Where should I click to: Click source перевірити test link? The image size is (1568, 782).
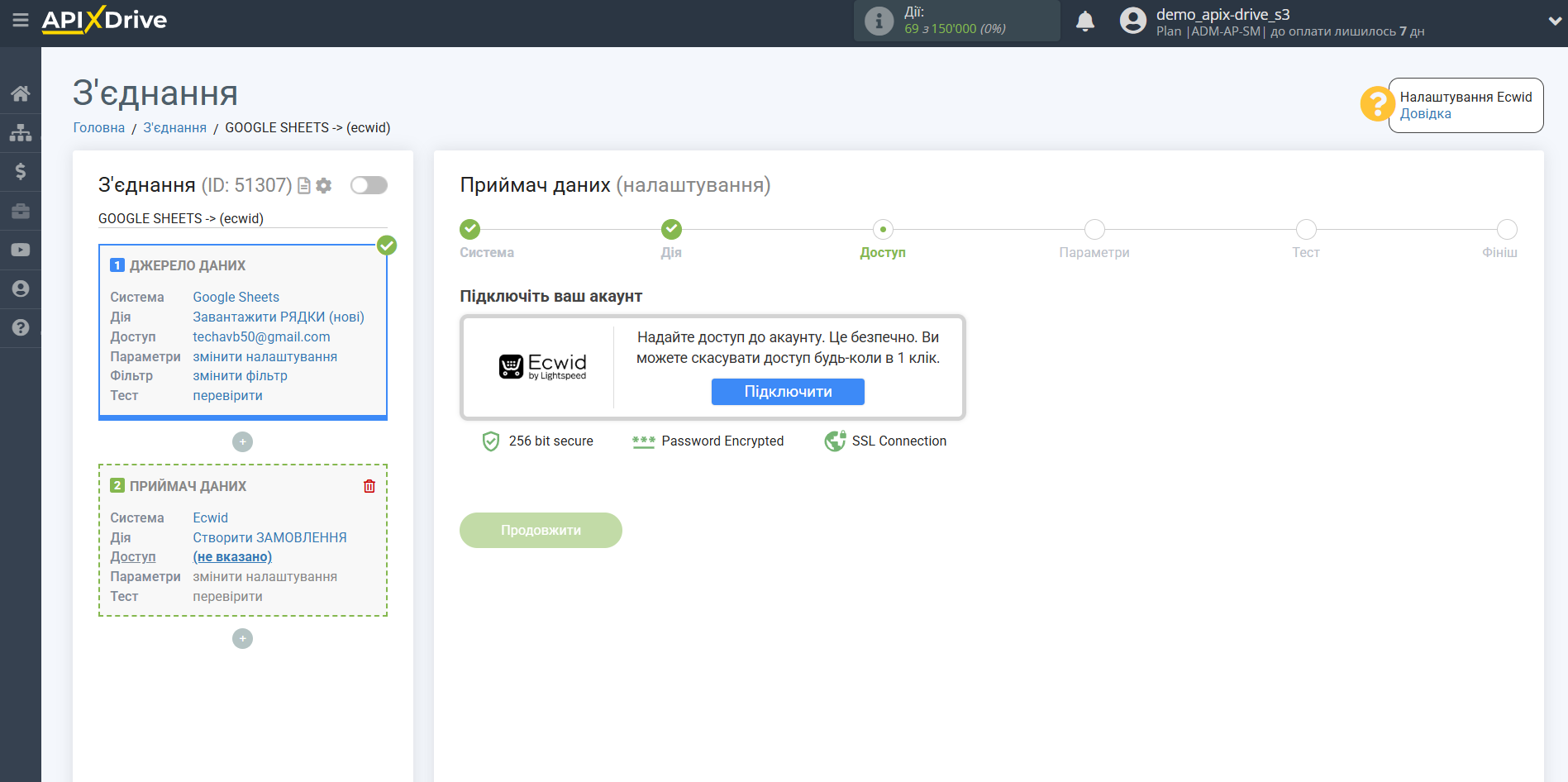[227, 395]
